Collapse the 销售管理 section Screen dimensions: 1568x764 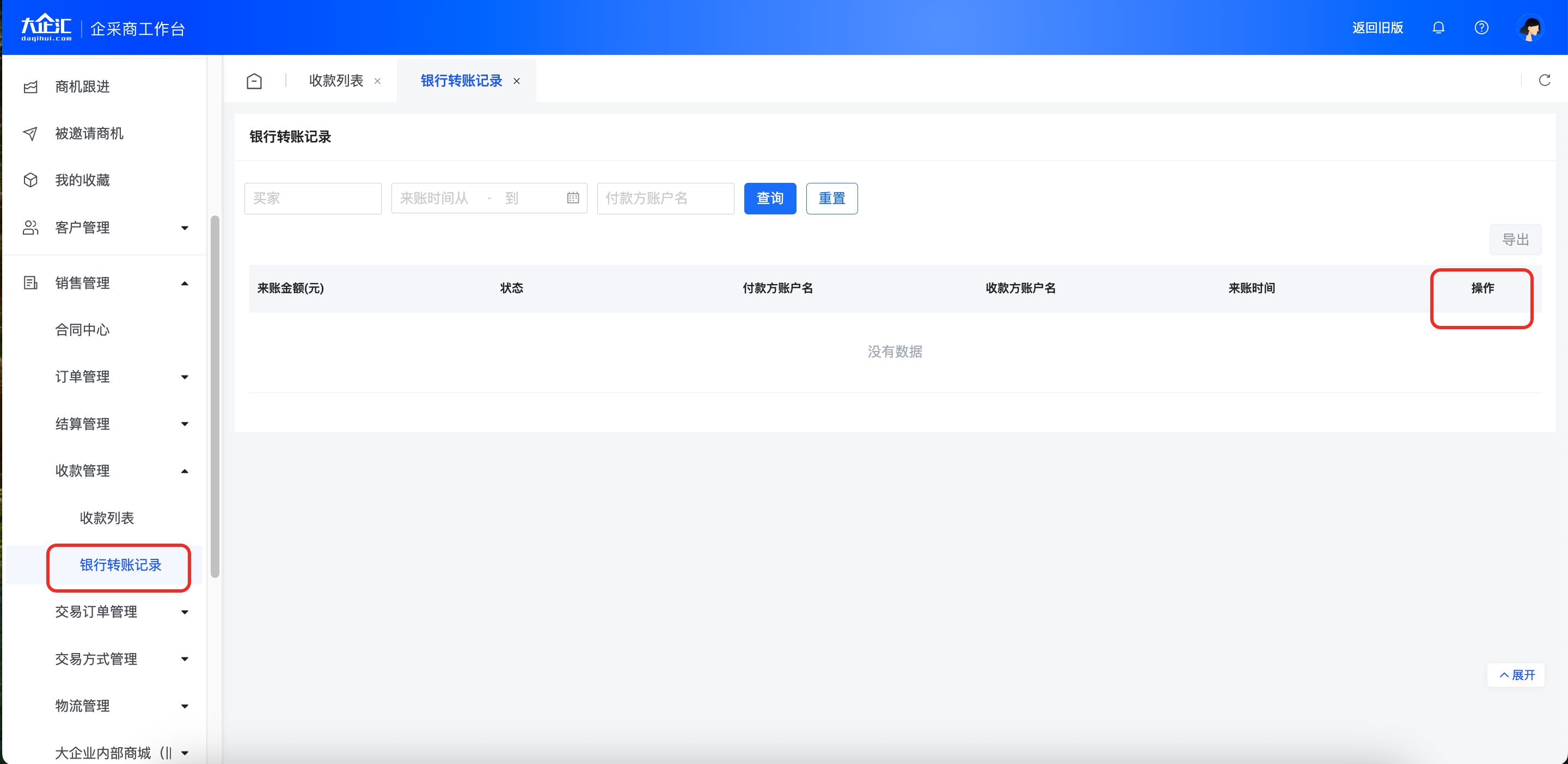(x=185, y=284)
